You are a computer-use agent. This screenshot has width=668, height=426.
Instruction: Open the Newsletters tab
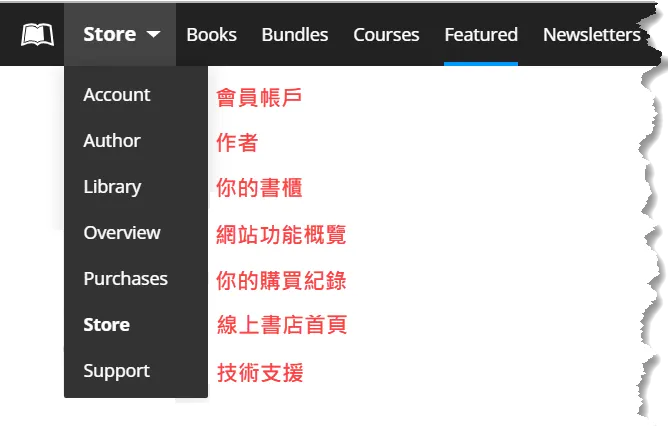pyautogui.click(x=592, y=35)
